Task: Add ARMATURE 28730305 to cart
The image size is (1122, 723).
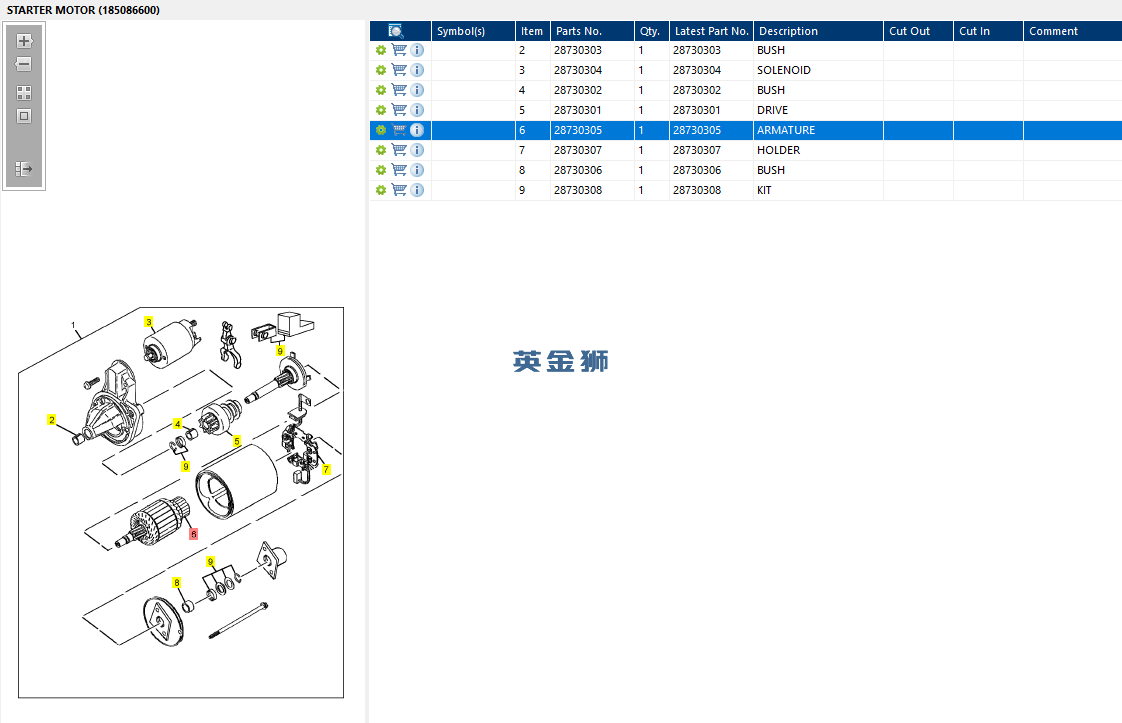Action: (399, 130)
